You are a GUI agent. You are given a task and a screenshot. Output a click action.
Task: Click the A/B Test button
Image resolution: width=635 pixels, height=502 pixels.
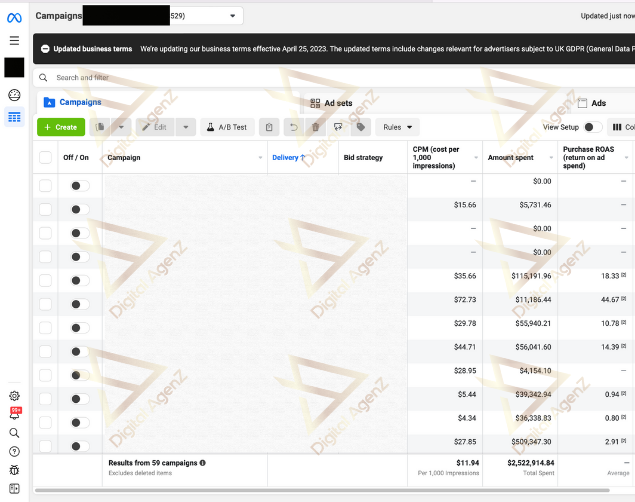228,127
